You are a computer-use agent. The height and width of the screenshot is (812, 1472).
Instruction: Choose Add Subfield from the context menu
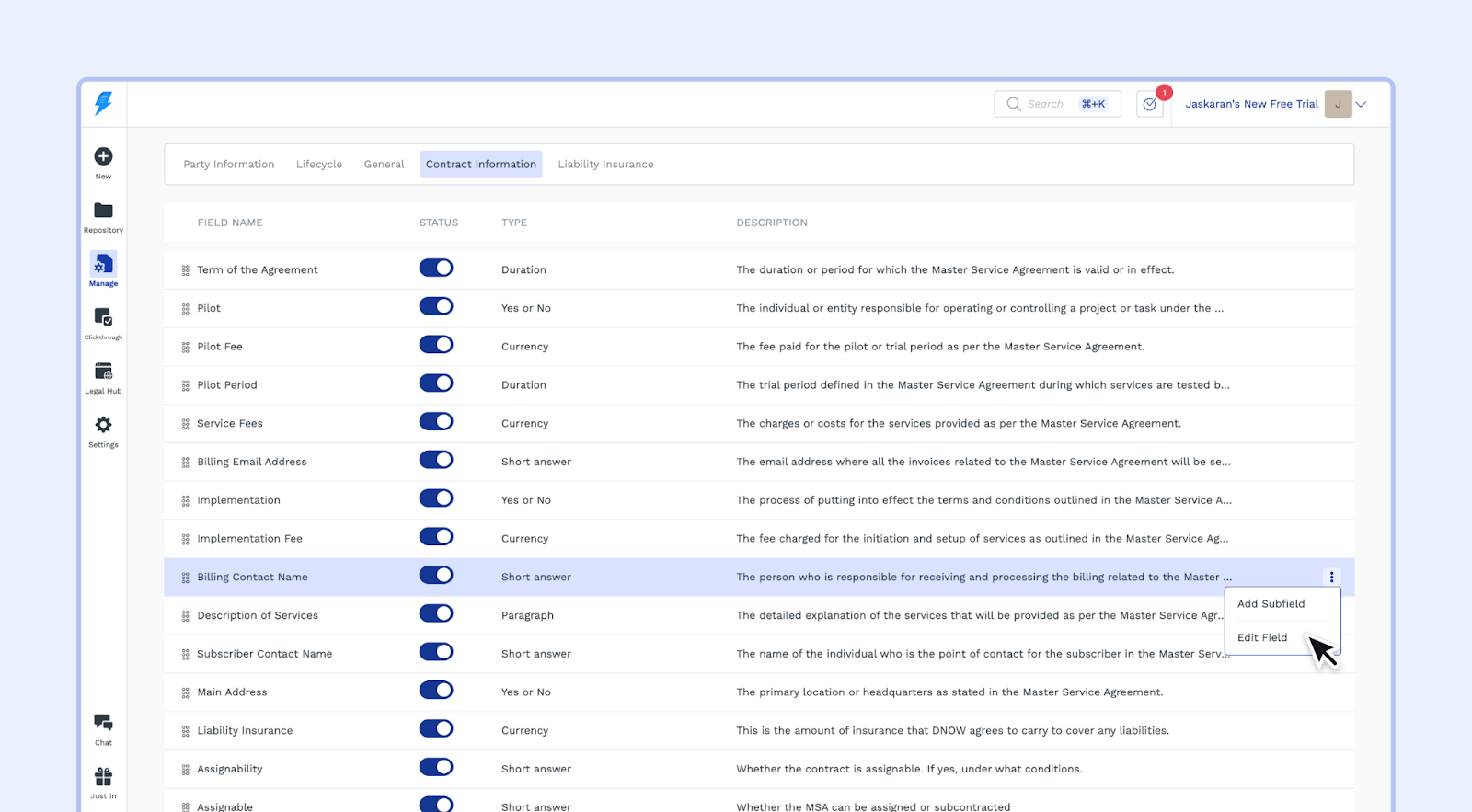pos(1271,604)
